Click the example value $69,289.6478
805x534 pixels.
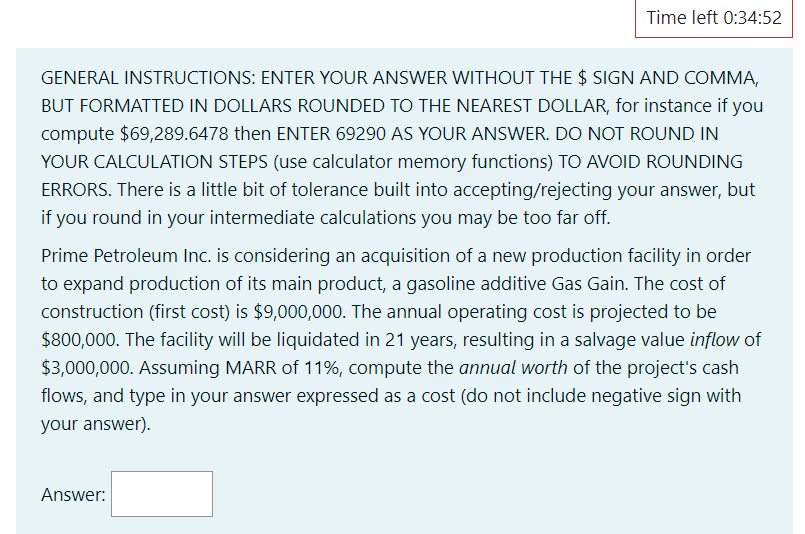174,134
